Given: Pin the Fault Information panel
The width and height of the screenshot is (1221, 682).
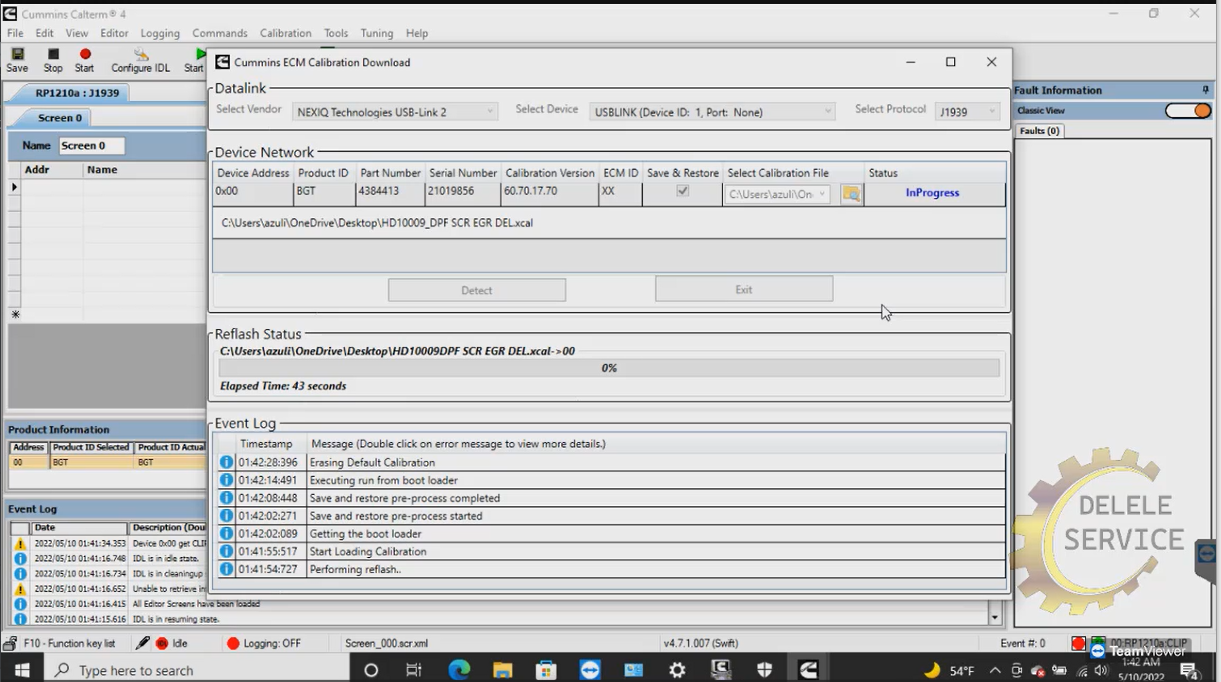Looking at the screenshot, I should [x=1205, y=90].
